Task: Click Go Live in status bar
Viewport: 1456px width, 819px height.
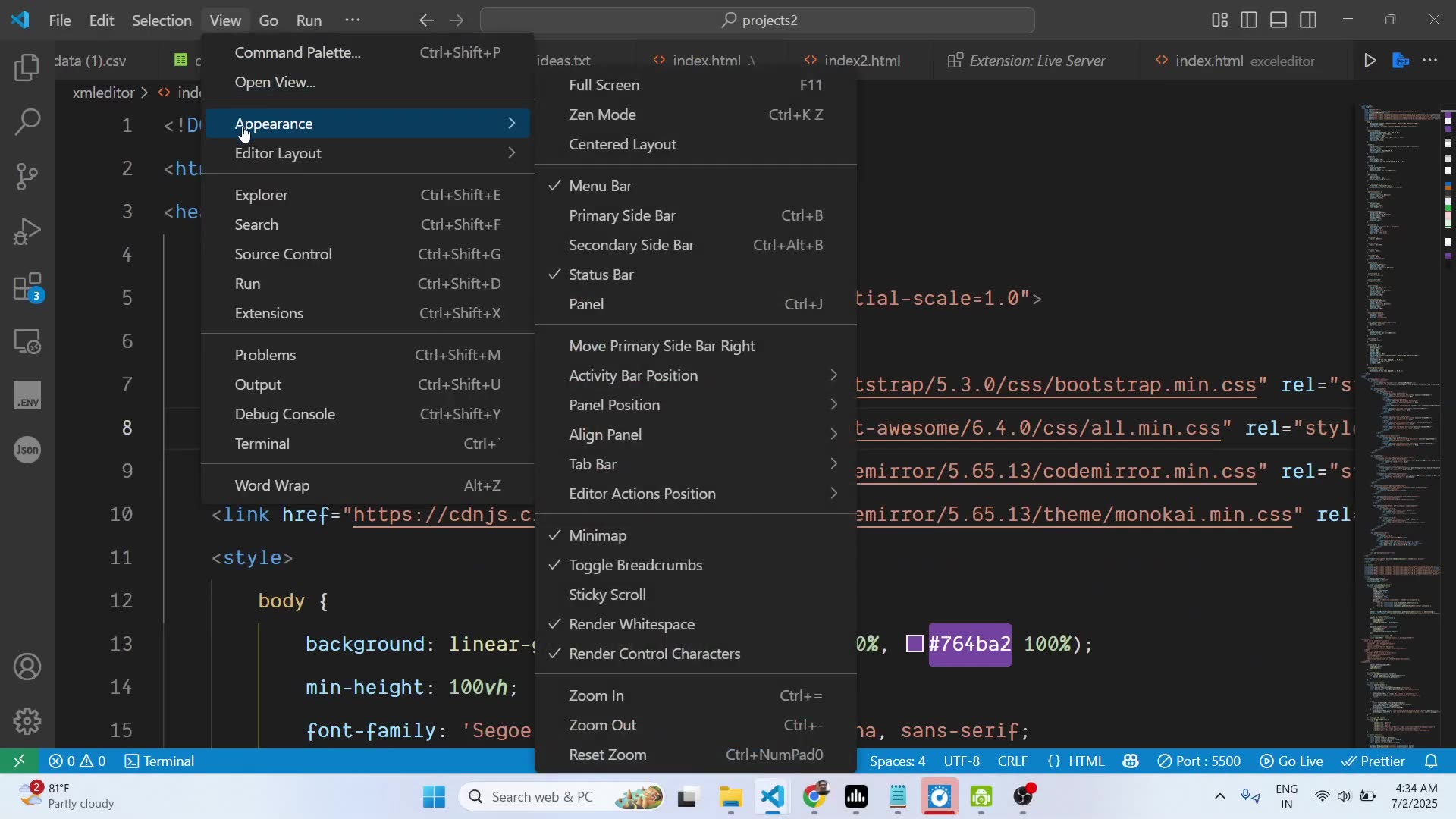Action: point(1291,761)
